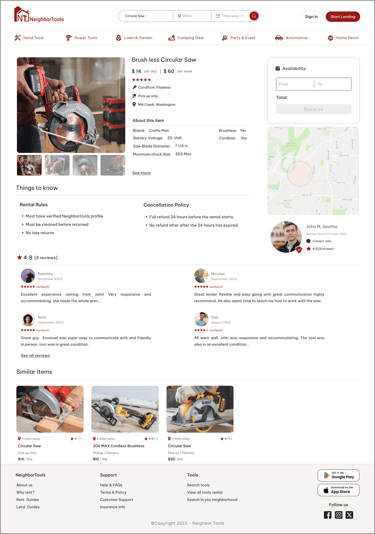
Task: Open the 20V MAX Cordless Brushless item
Action: 119,446
